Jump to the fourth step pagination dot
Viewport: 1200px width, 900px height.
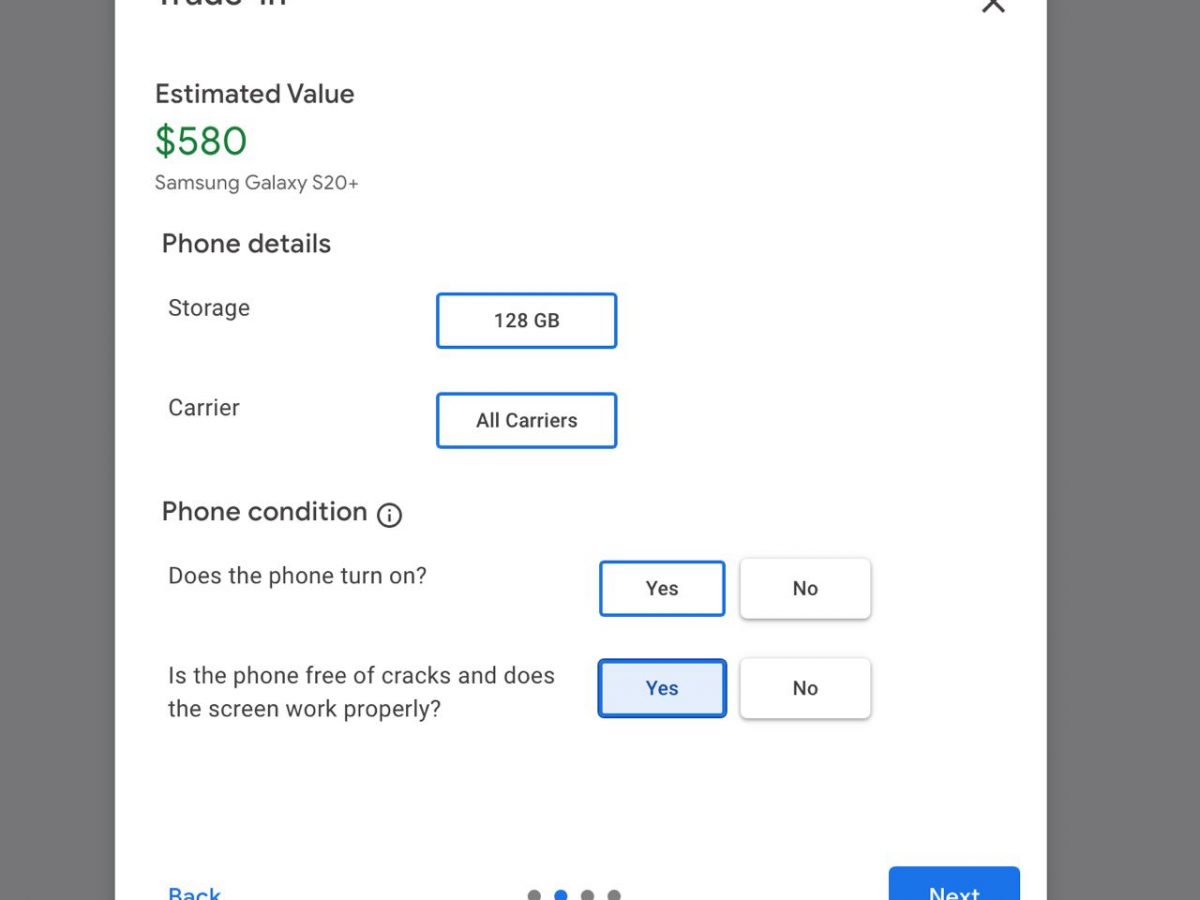tap(614, 895)
